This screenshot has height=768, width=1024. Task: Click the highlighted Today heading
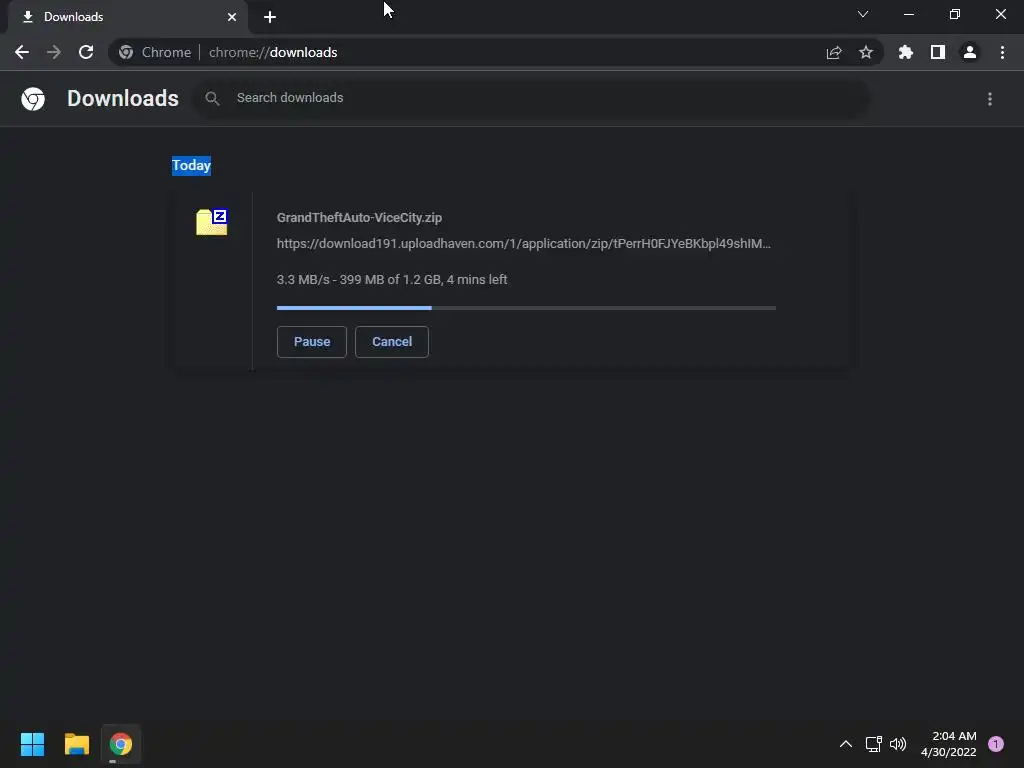(x=191, y=165)
